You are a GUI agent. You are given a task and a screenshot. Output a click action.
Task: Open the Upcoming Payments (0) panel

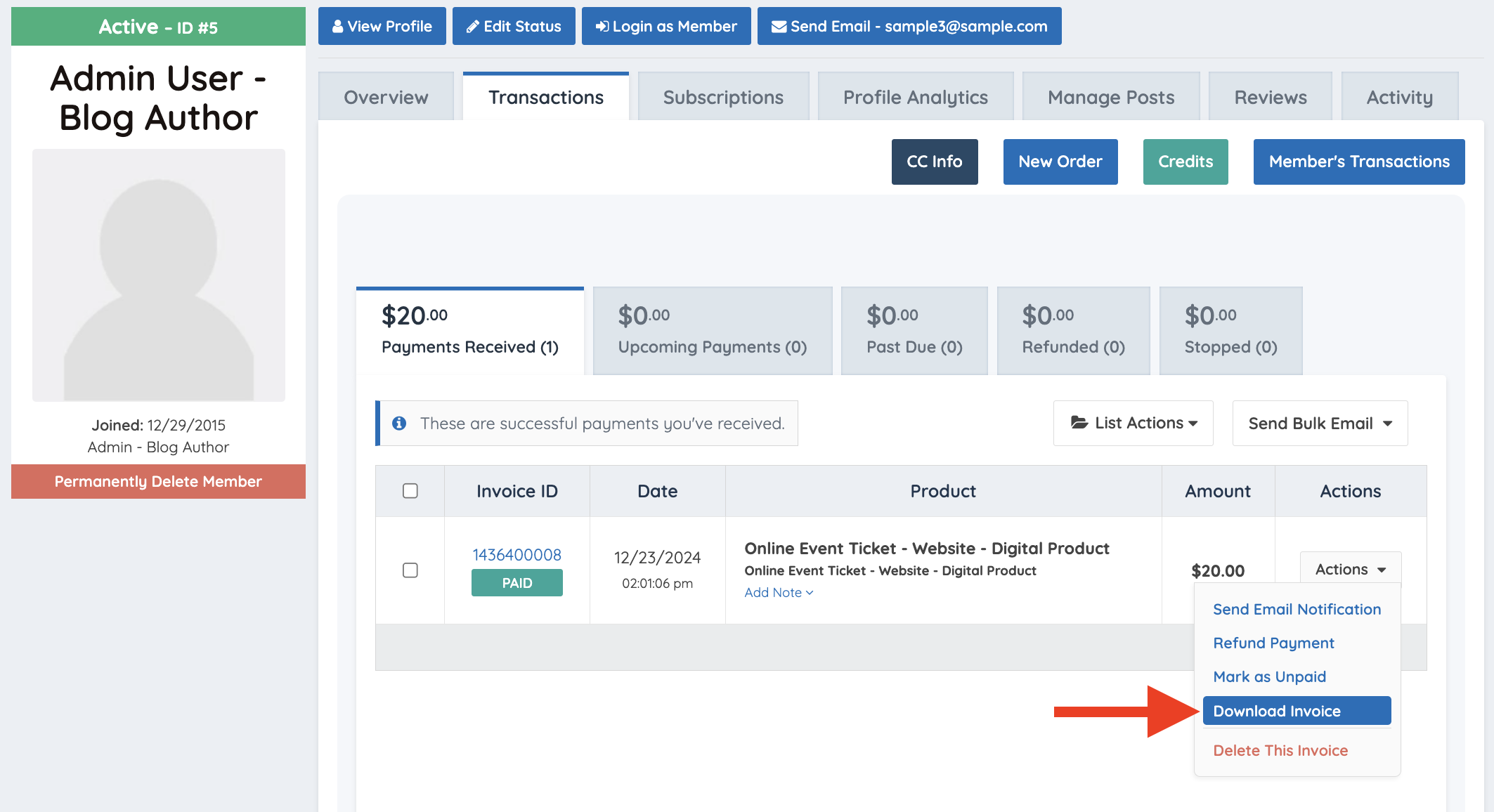point(712,331)
